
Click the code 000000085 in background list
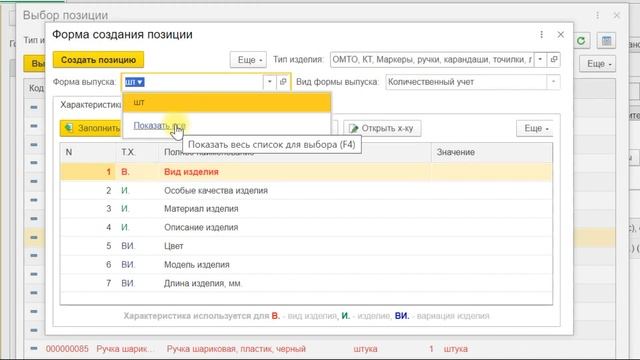(67, 349)
